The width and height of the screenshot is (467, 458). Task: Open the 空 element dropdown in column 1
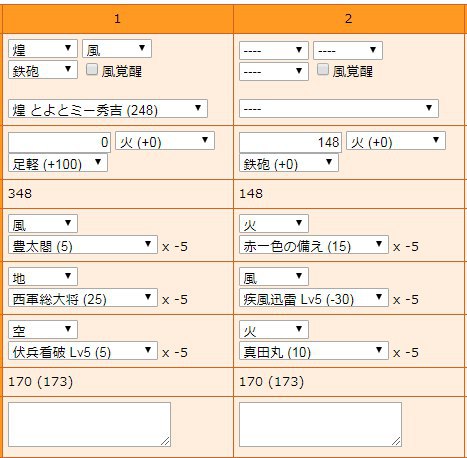pyautogui.click(x=43, y=329)
